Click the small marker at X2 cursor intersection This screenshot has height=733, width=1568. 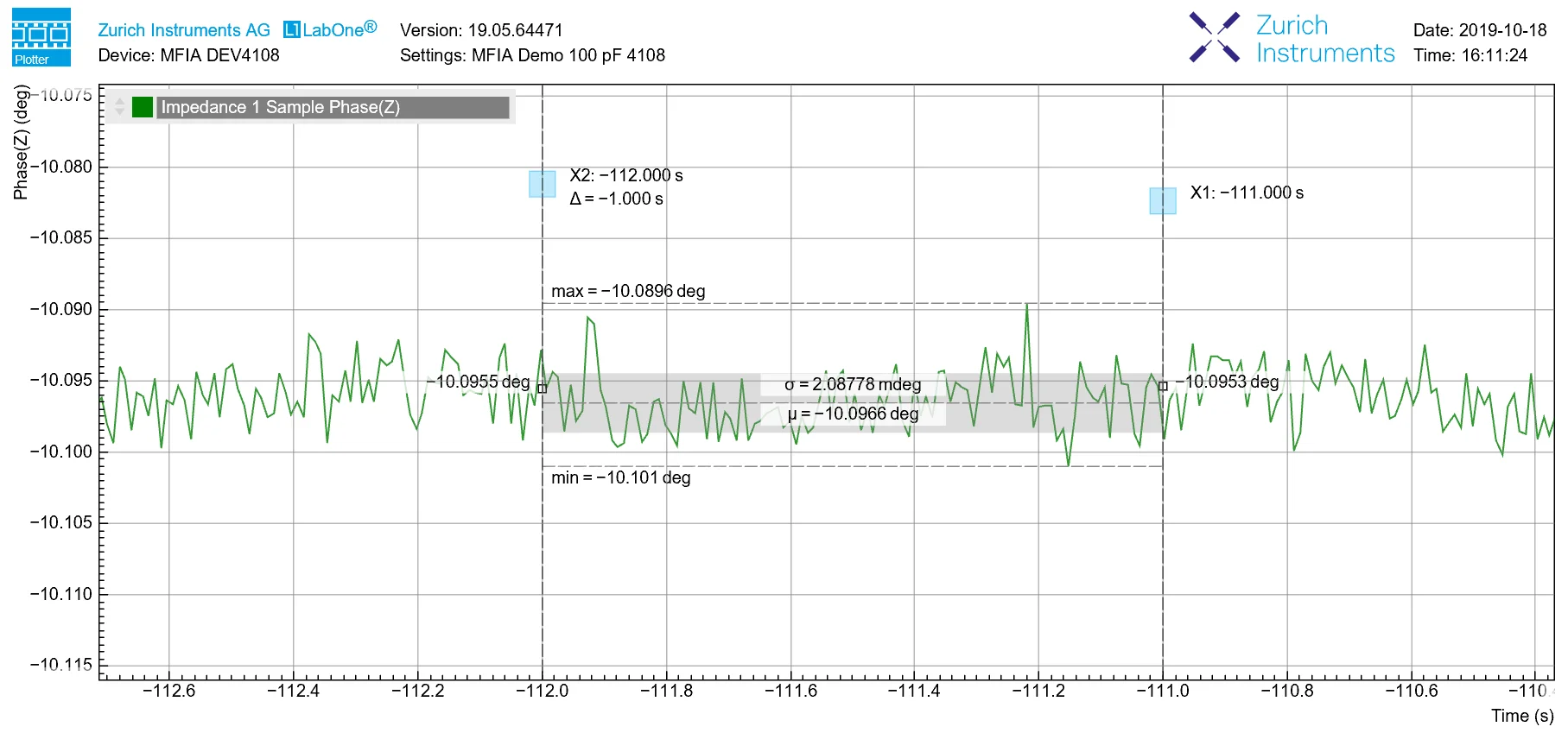543,389
